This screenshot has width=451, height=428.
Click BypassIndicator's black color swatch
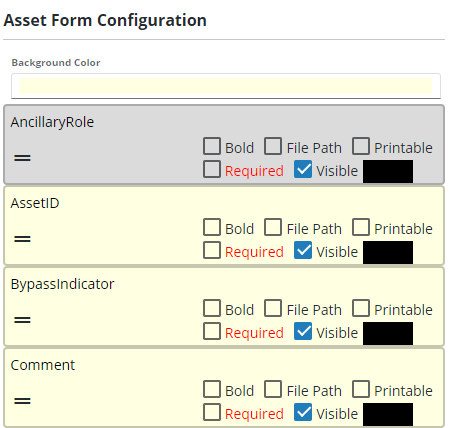point(388,333)
